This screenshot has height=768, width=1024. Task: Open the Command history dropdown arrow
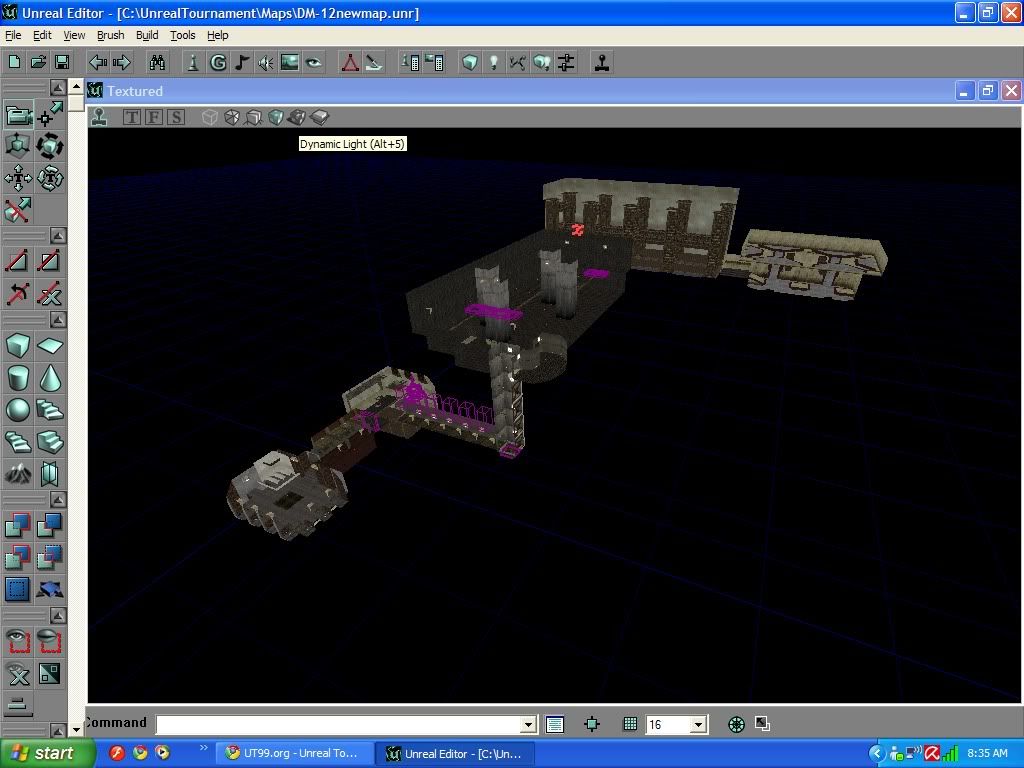(529, 724)
